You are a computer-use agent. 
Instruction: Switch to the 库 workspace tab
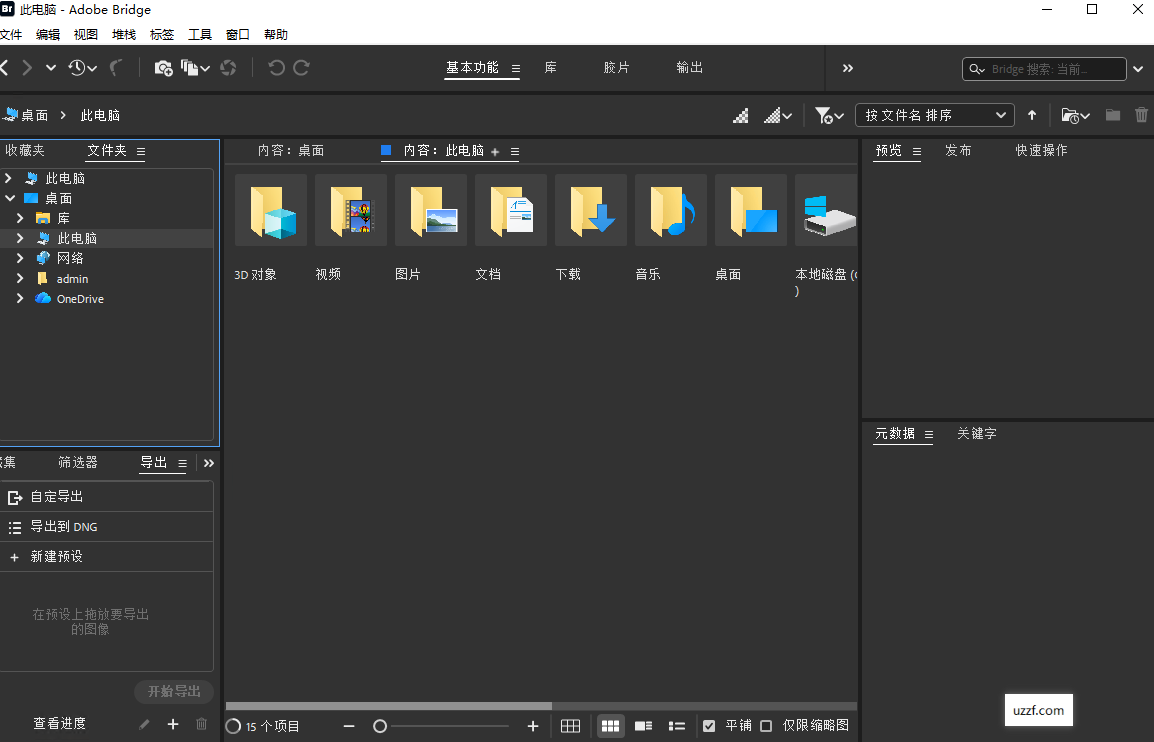click(x=550, y=68)
